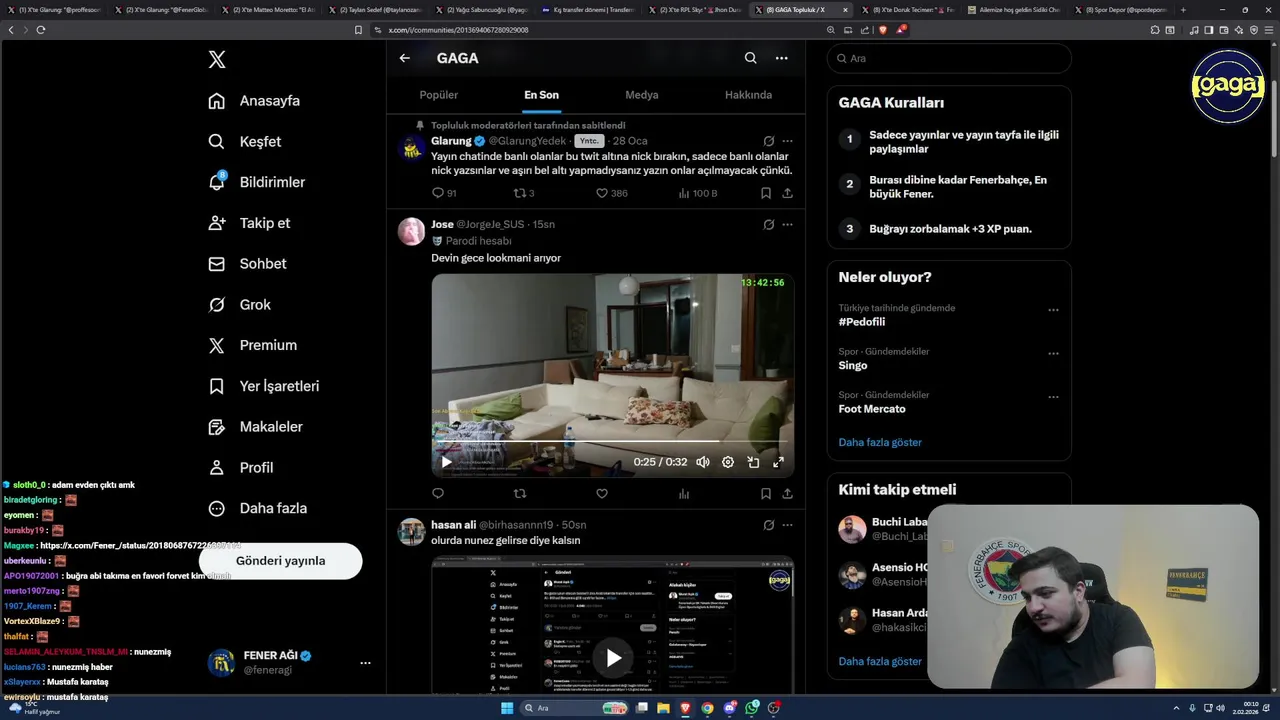
Task: Open Makaleler articles
Action: [255, 427]
